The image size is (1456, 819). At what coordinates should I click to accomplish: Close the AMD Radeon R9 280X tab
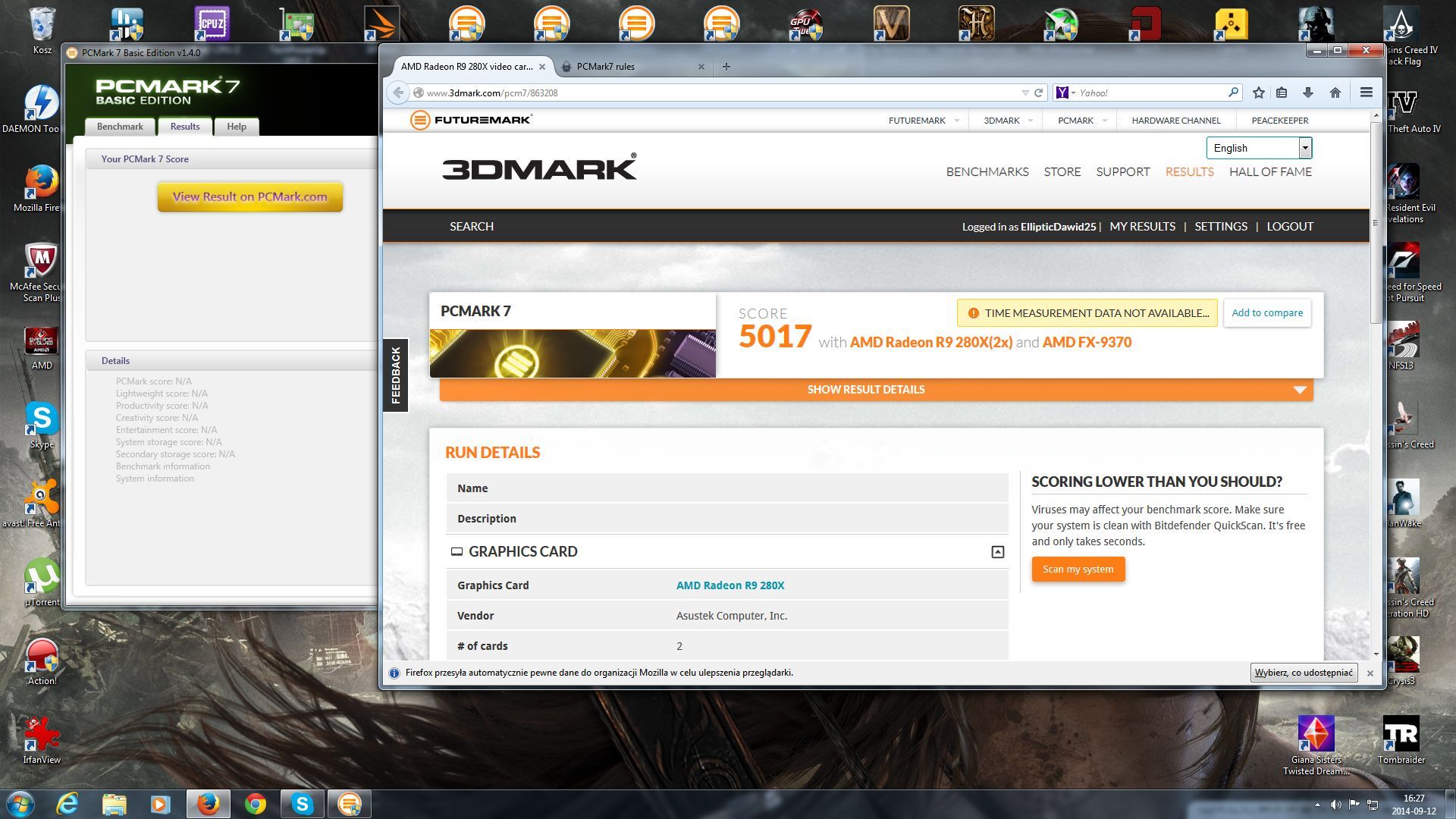coord(542,67)
